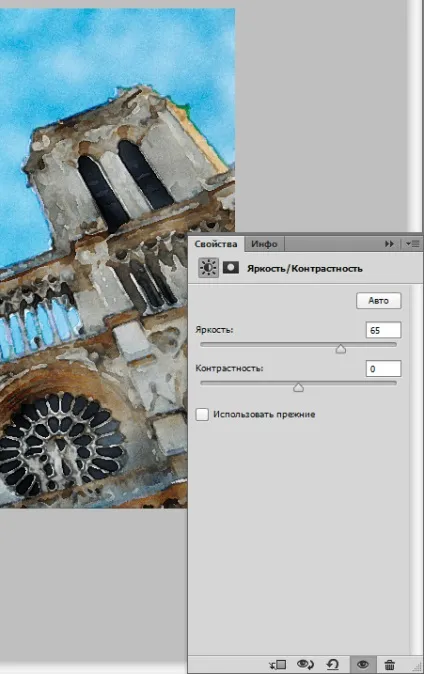Switch to the Инфо tab
Screen dimensions: 424x674
click(x=264, y=244)
